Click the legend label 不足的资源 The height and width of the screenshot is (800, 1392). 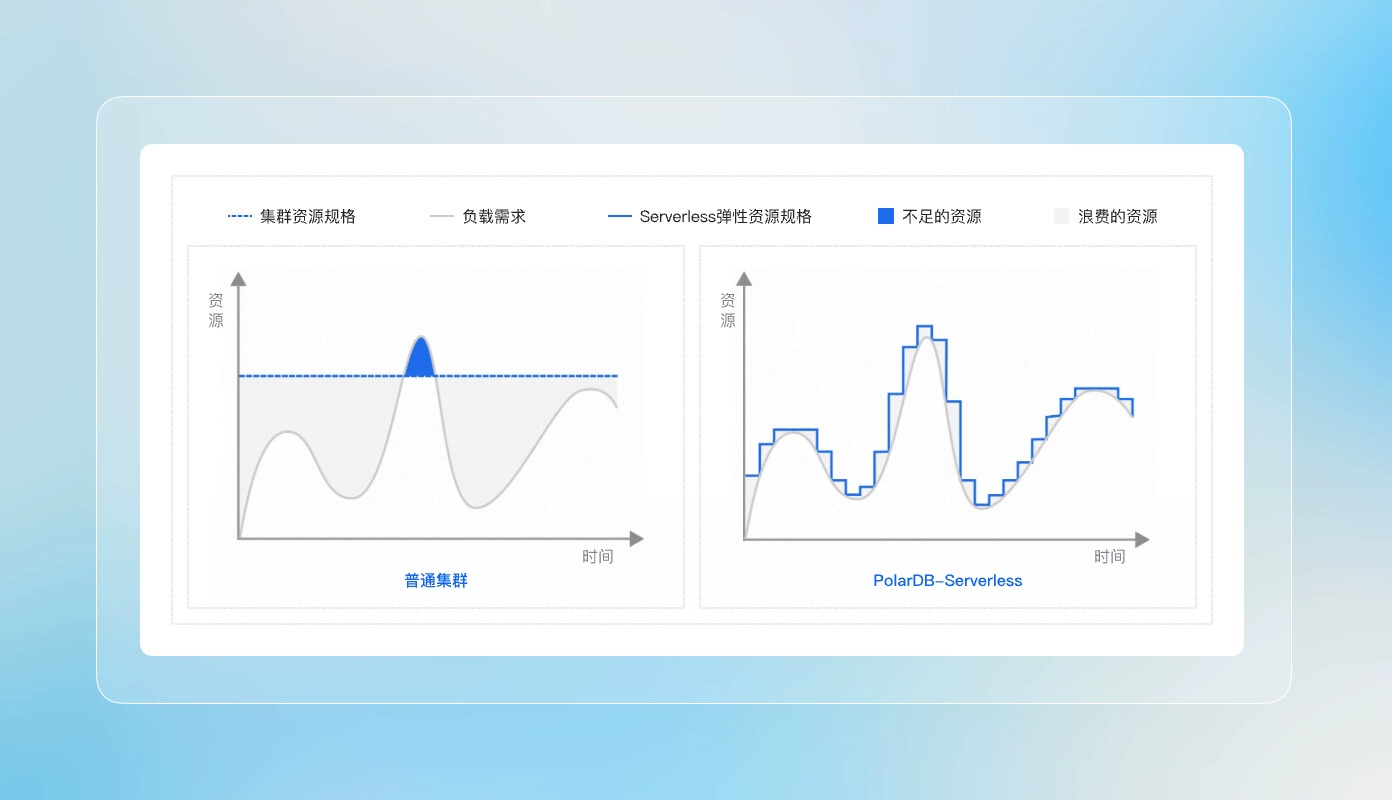click(942, 216)
